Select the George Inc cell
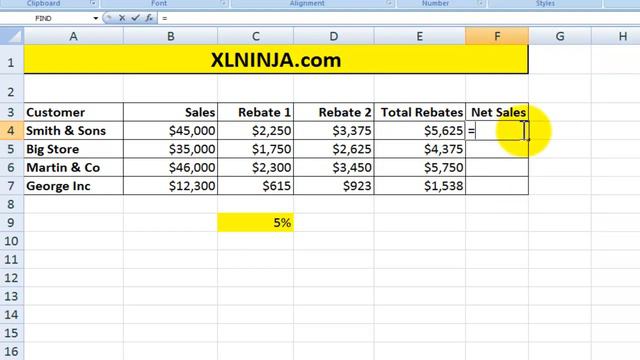Screen dimensions: 640x360 pyautogui.click(x=73, y=186)
